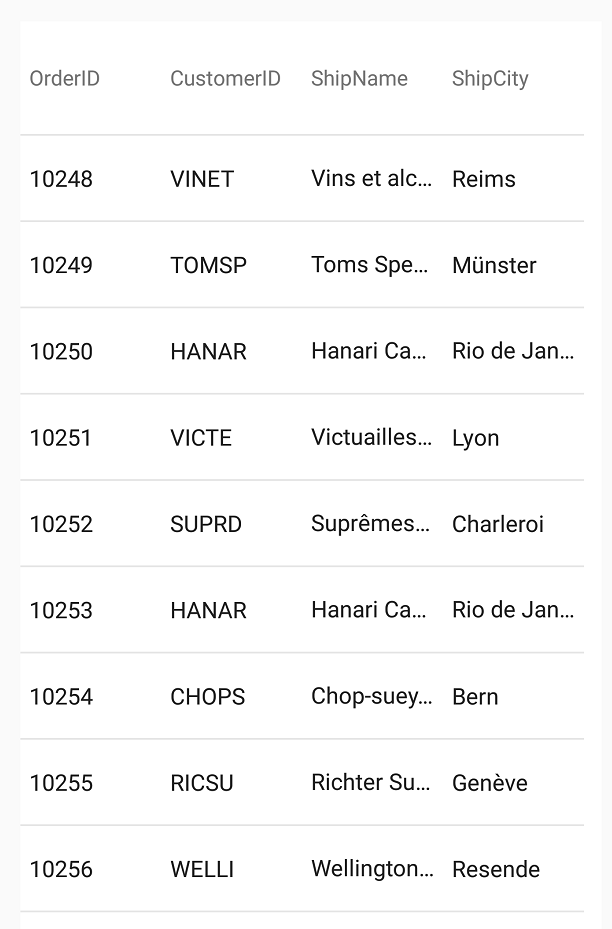This screenshot has width=612, height=929.
Task: Click the Victuailles… ship name cell
Action: click(371, 438)
